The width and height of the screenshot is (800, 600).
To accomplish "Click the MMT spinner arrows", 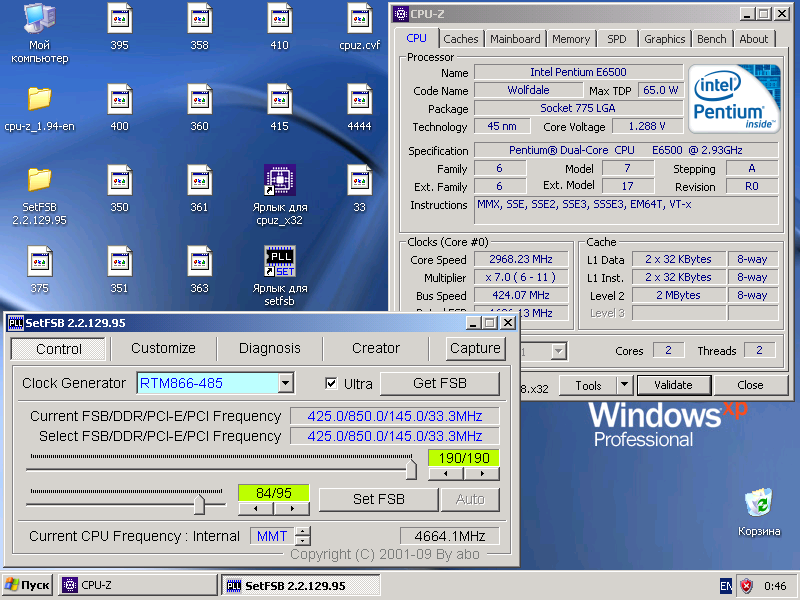I will pyautogui.click(x=303, y=536).
